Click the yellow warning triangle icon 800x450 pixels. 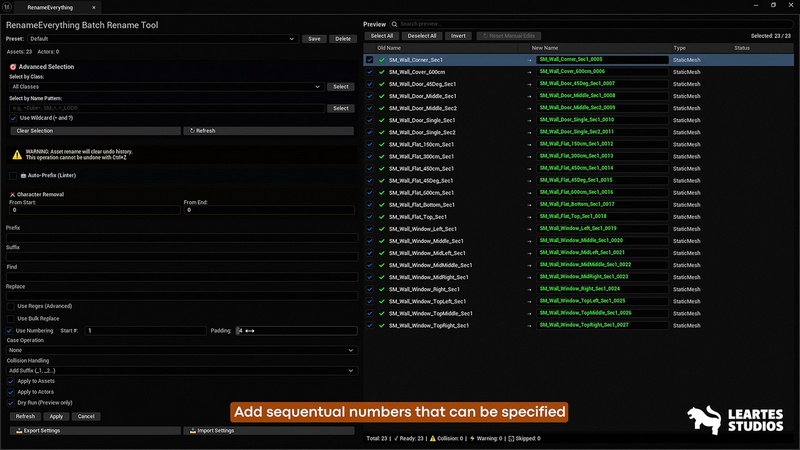(16, 154)
